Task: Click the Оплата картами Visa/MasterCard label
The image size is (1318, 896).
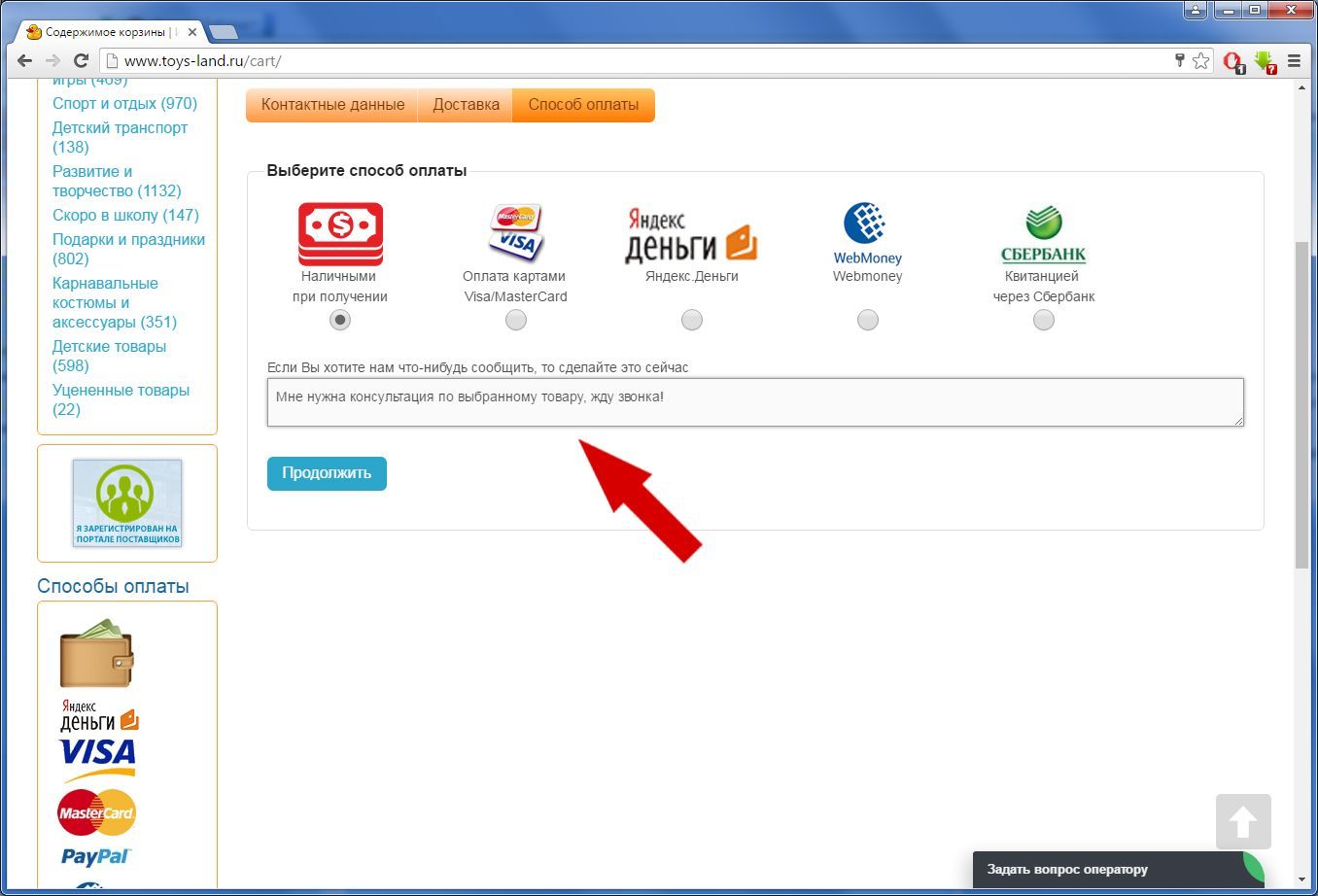Action: coord(515,287)
